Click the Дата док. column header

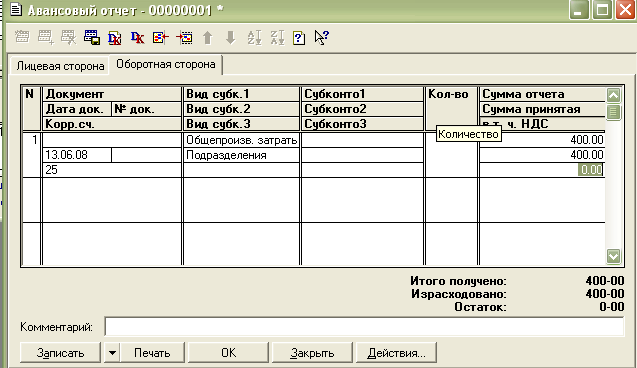[77, 109]
